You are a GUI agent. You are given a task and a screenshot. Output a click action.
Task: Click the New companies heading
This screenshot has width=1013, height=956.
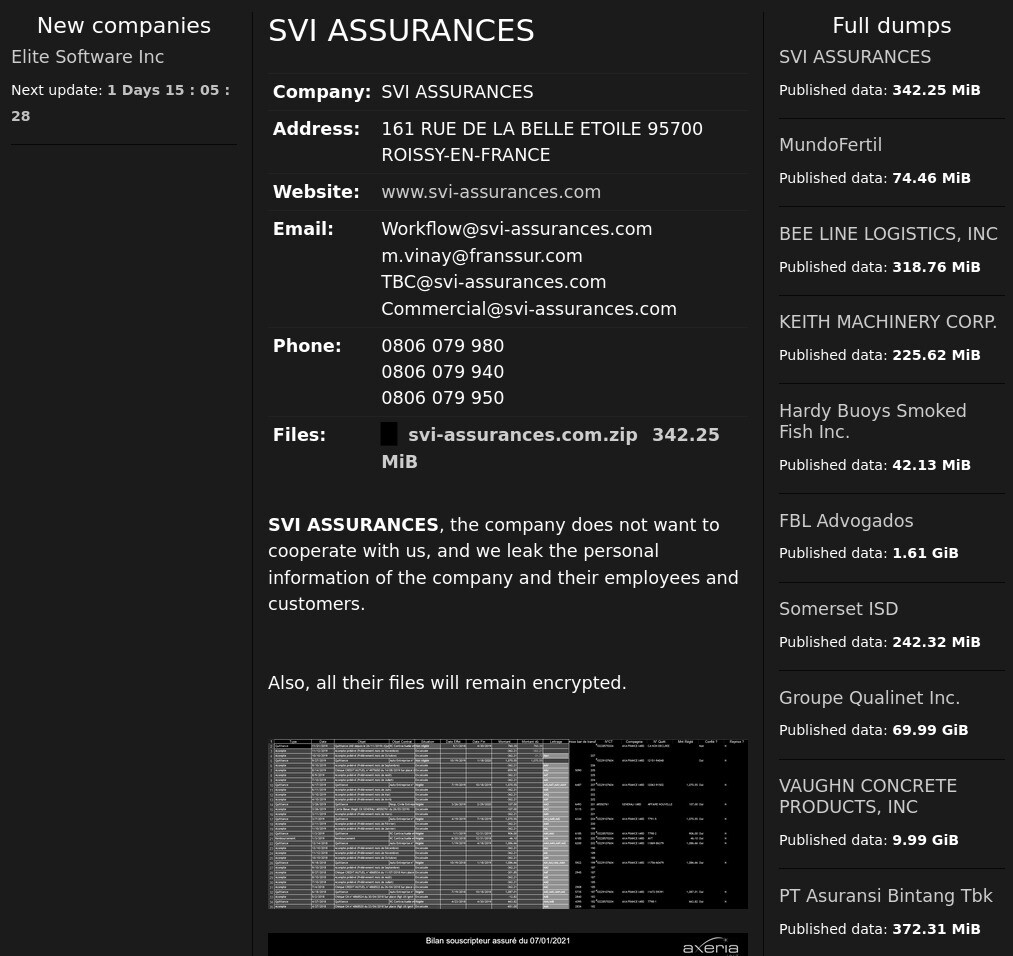tap(124, 25)
